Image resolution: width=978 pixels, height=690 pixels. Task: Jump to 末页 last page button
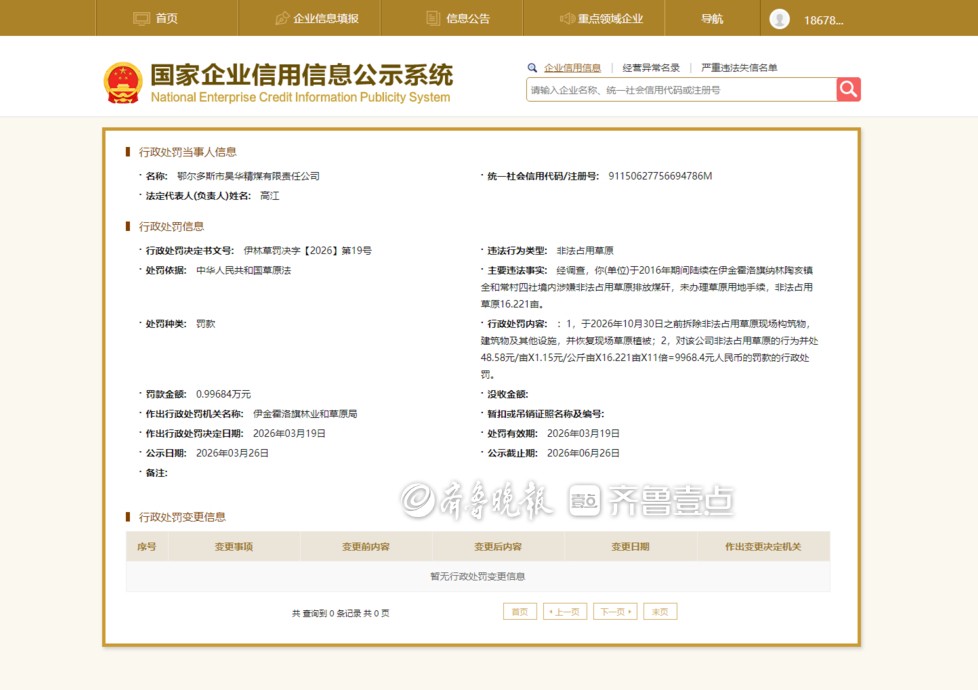(x=660, y=612)
